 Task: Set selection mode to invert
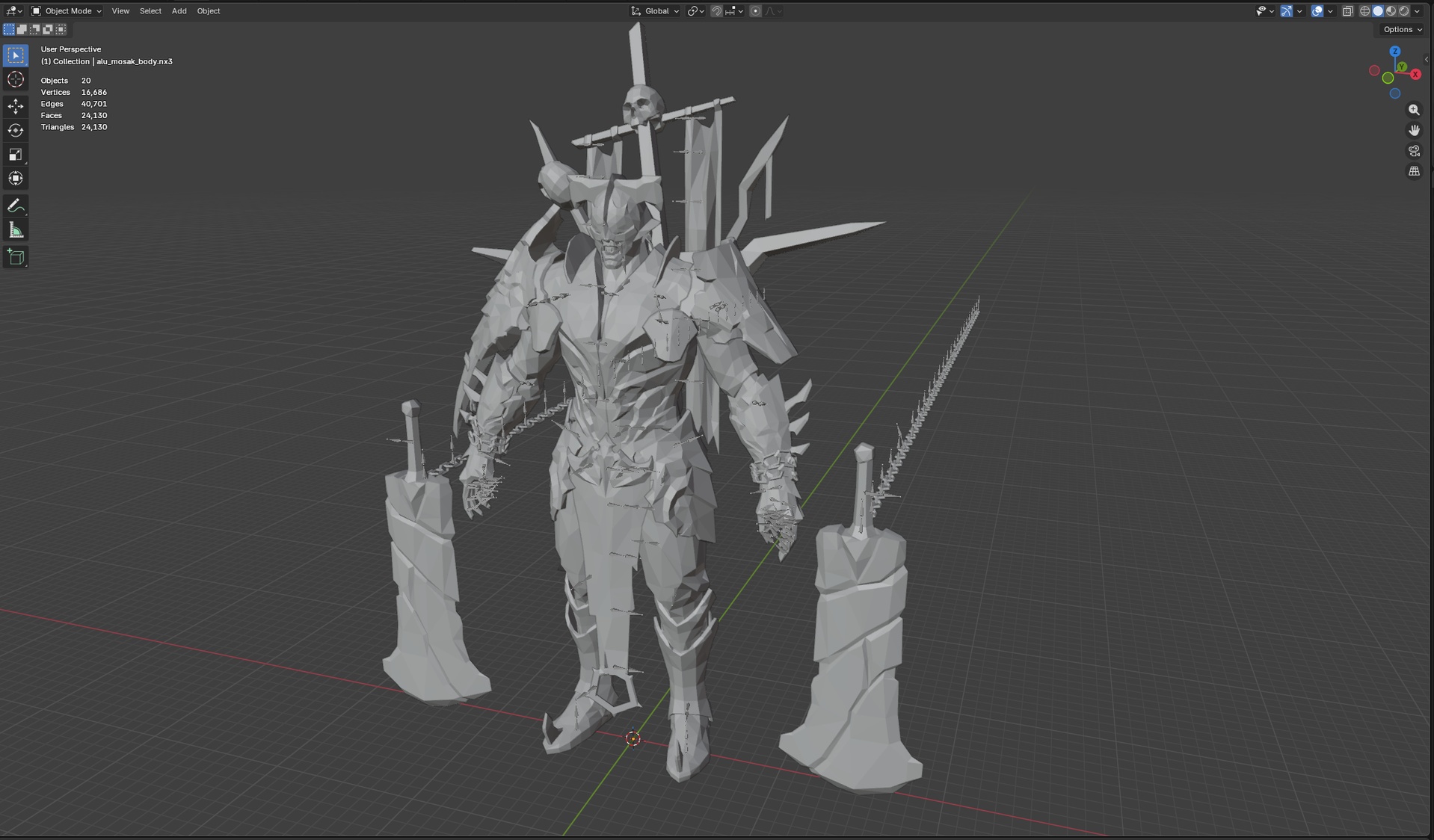click(x=48, y=29)
